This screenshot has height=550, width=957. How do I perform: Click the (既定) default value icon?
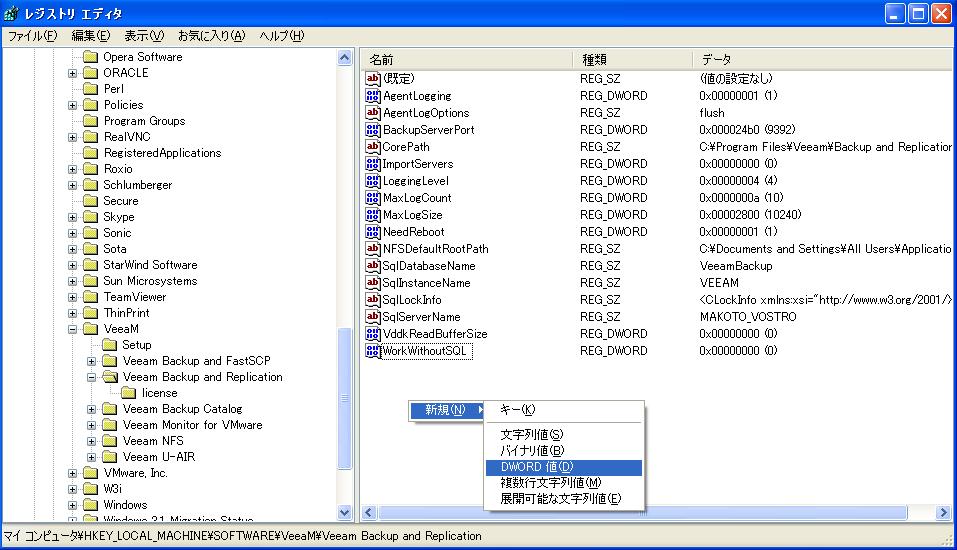tap(372, 79)
